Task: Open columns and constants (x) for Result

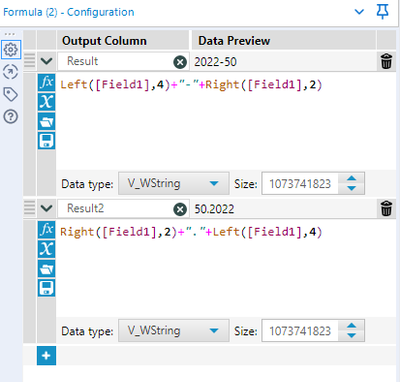Action: point(46,102)
